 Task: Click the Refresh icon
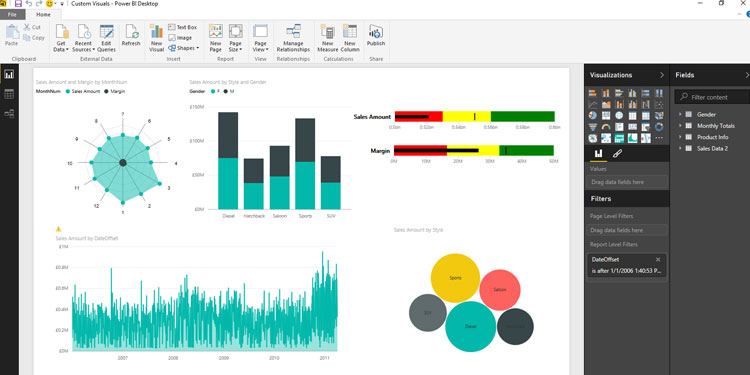pyautogui.click(x=131, y=35)
